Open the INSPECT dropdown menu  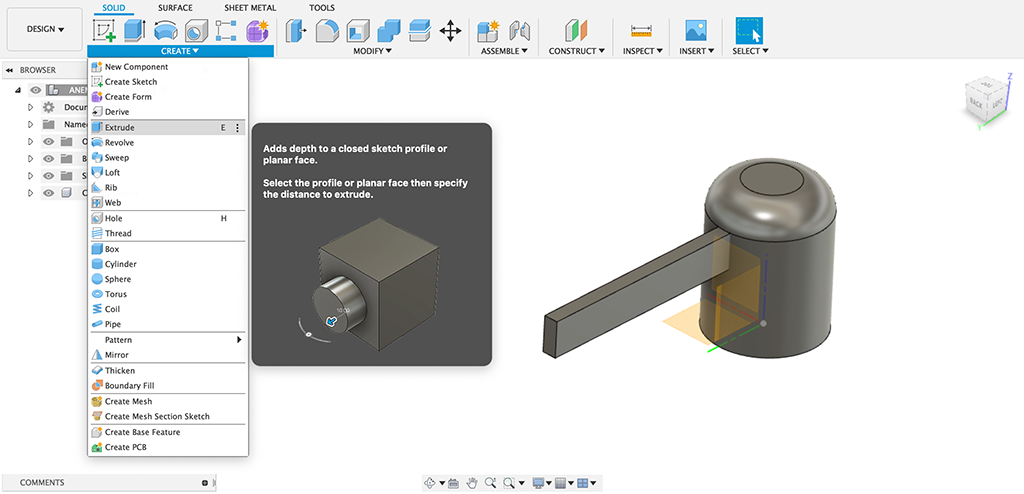[x=643, y=51]
